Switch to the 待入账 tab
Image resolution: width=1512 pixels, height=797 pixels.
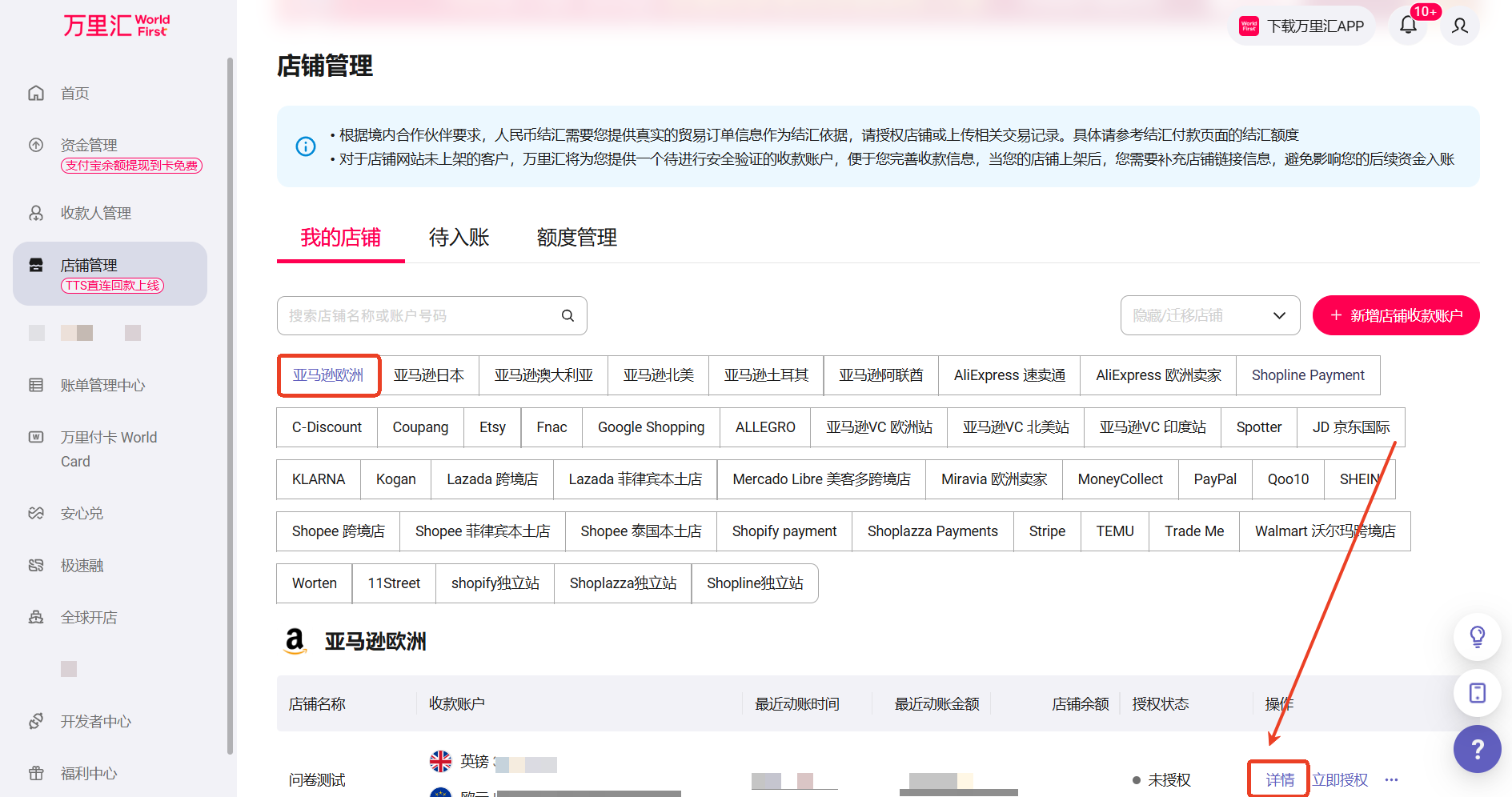[459, 238]
